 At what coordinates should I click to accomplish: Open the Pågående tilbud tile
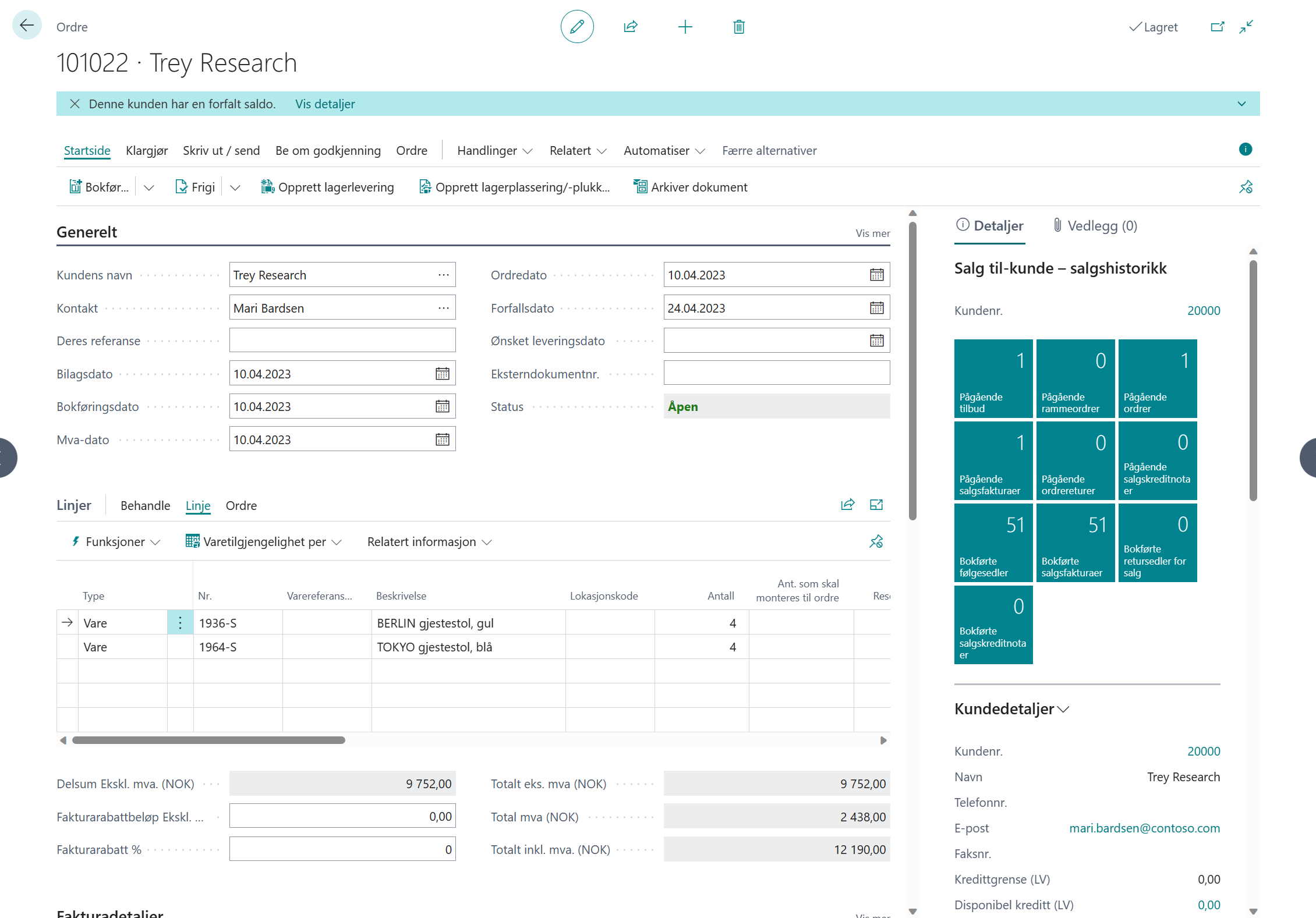[993, 378]
